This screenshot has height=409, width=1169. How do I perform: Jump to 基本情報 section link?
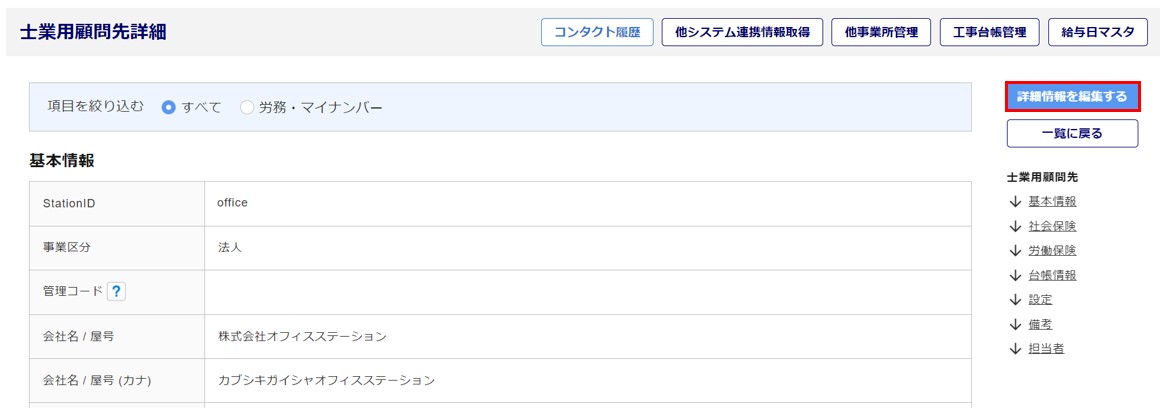point(1052,201)
